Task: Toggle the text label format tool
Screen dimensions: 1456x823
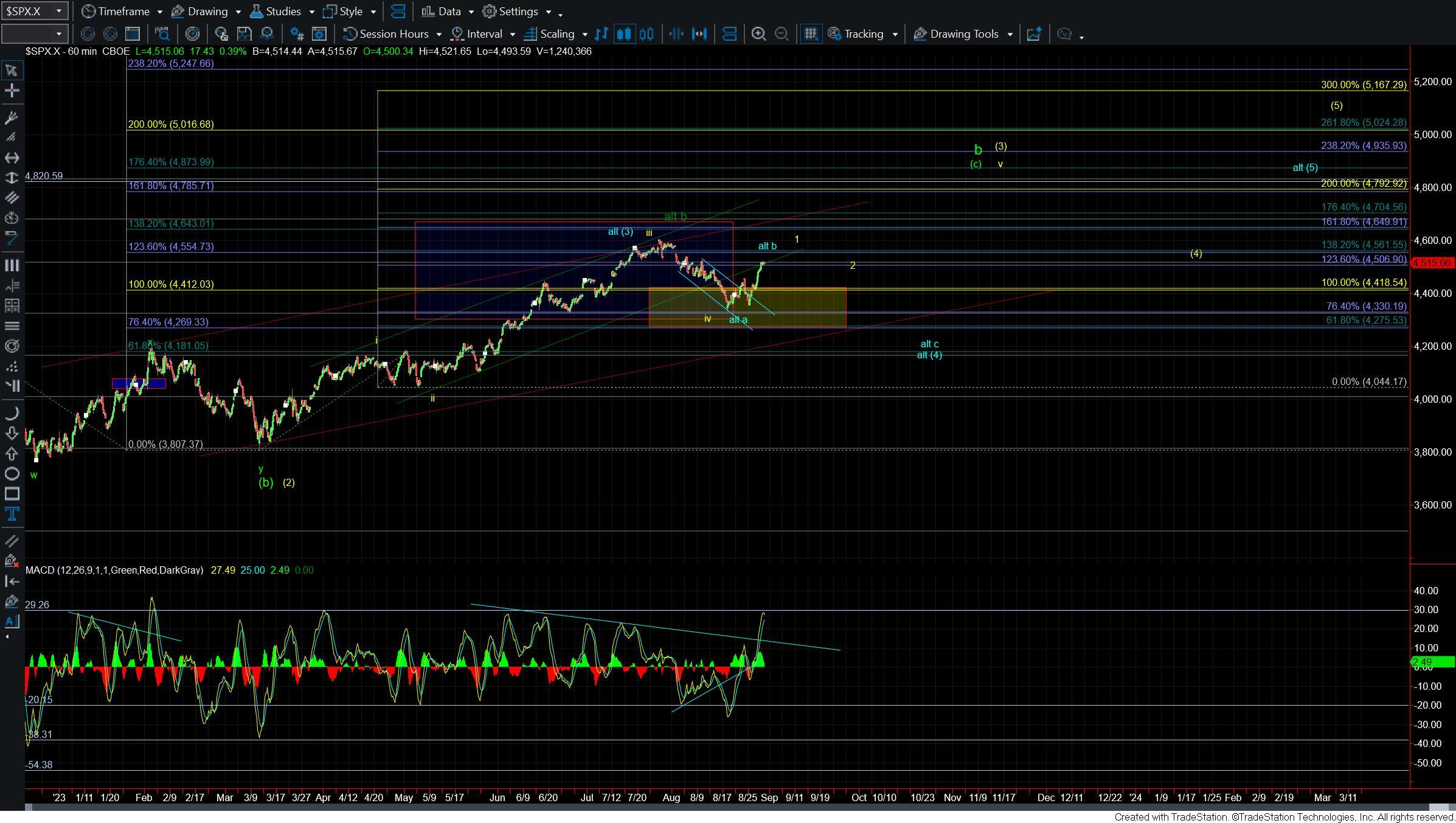Action: tap(12, 622)
